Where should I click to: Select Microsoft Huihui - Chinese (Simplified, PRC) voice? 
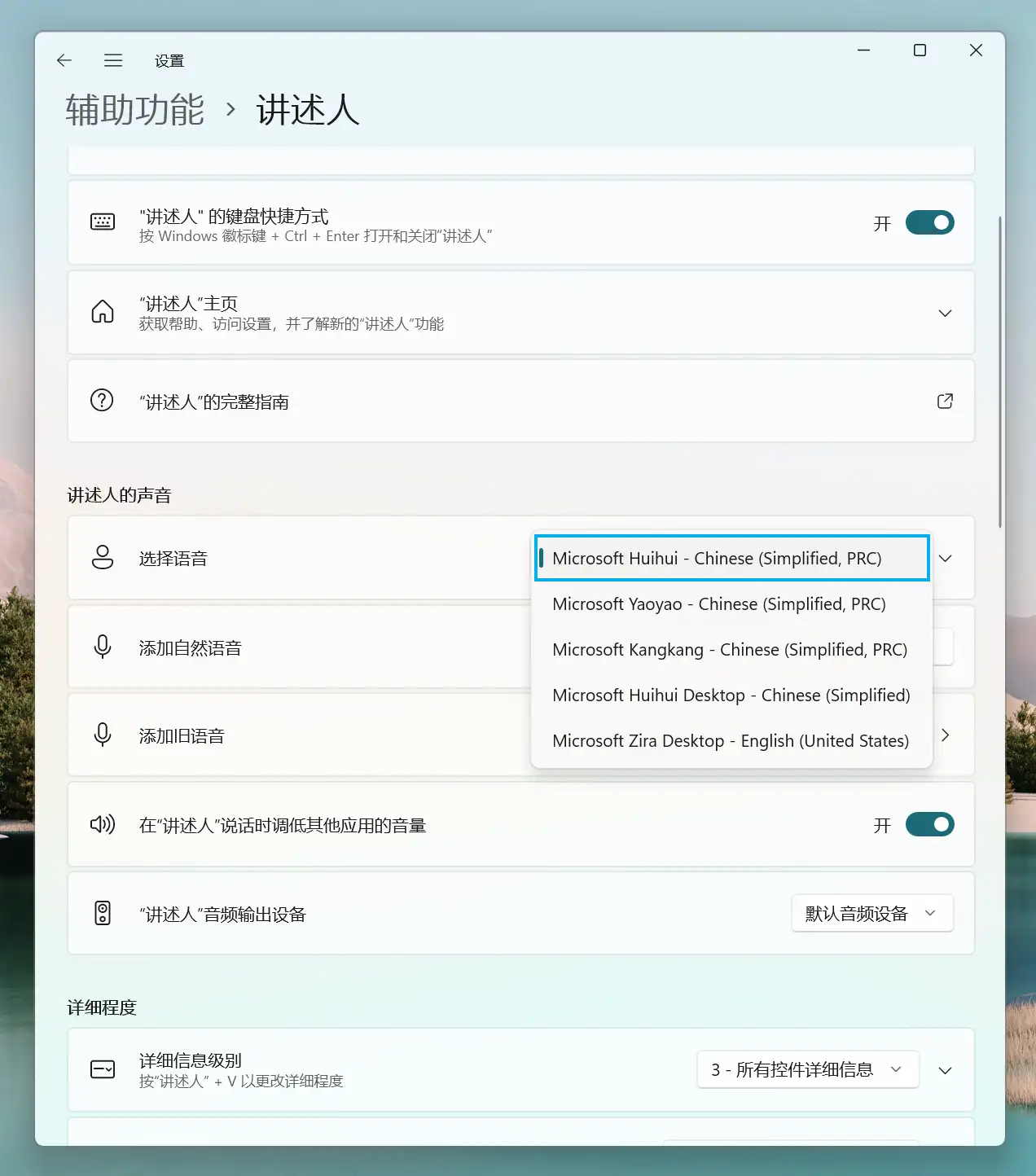coord(731,558)
